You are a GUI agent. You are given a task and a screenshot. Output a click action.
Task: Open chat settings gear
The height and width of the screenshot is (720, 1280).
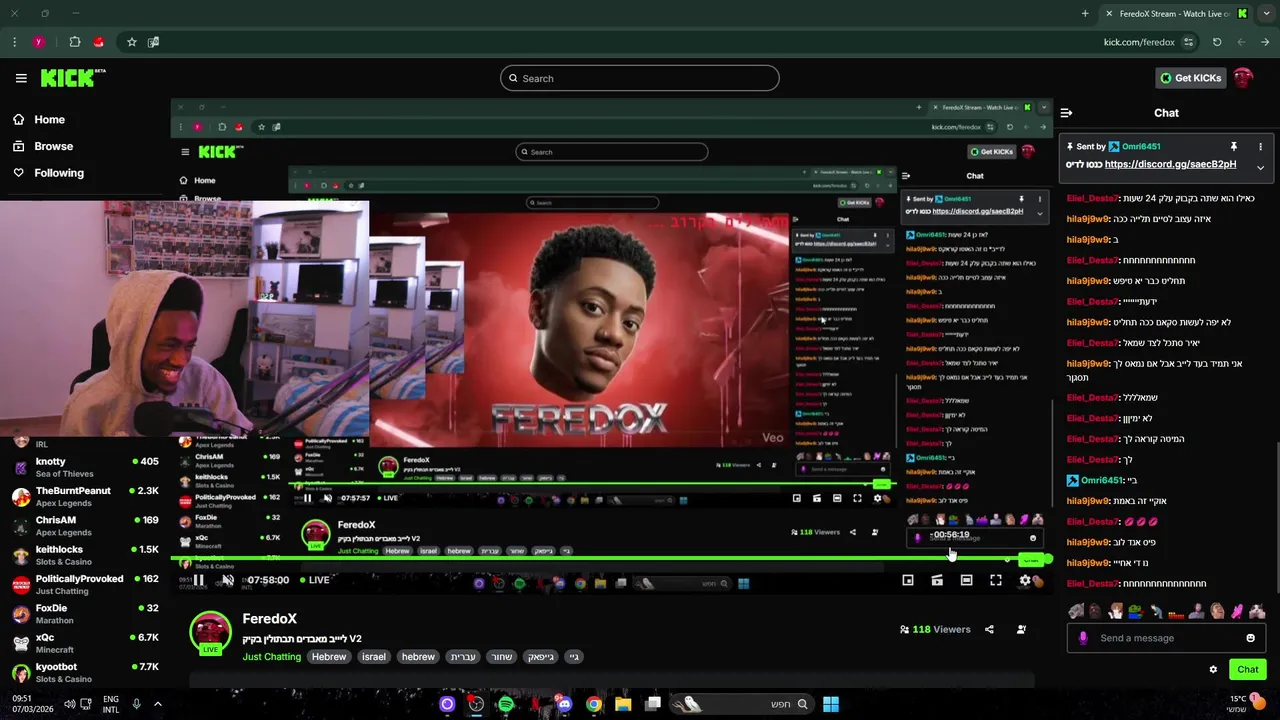(1213, 670)
